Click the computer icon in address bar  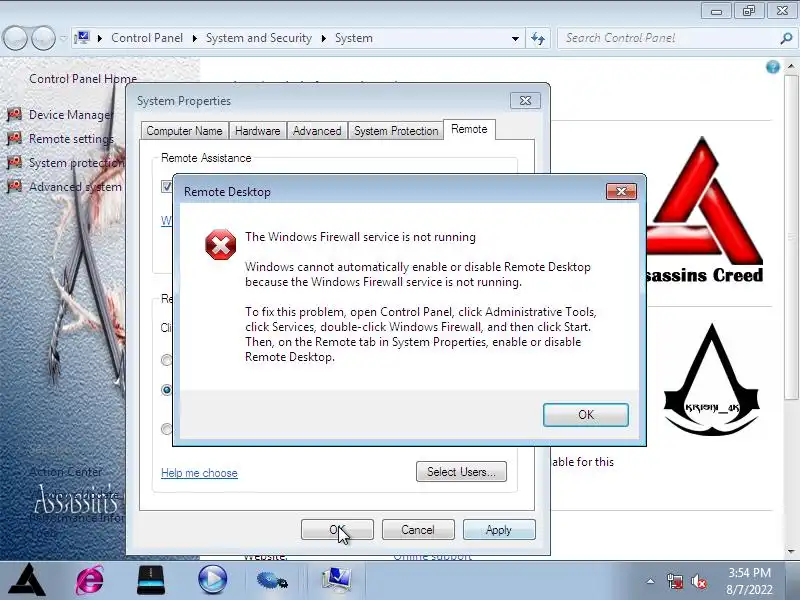tap(82, 38)
